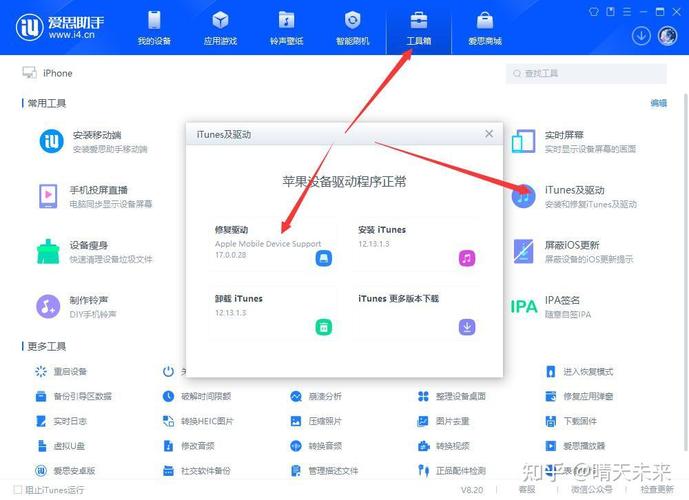Open the 我的设备 tab
Viewport: 689px width, 500px height.
154,28
